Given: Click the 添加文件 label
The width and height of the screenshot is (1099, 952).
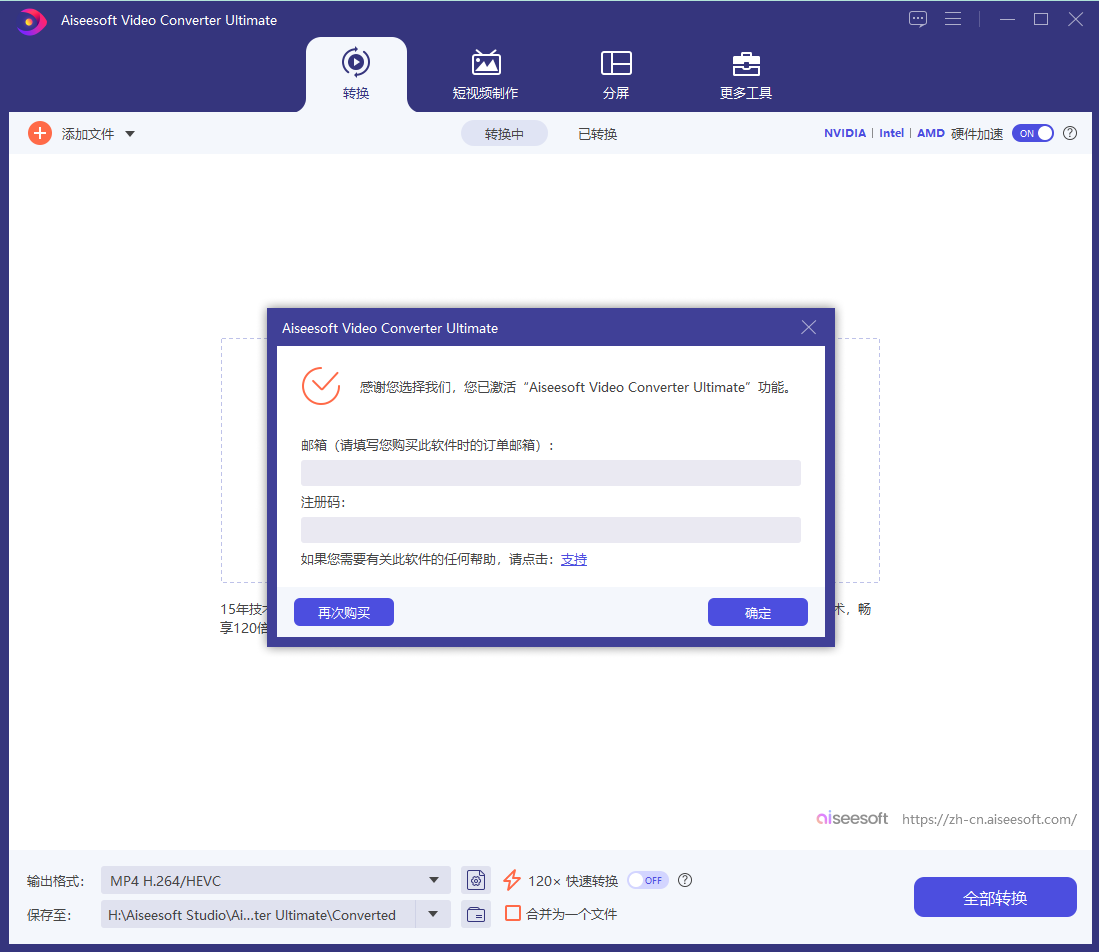Looking at the screenshot, I should (88, 134).
